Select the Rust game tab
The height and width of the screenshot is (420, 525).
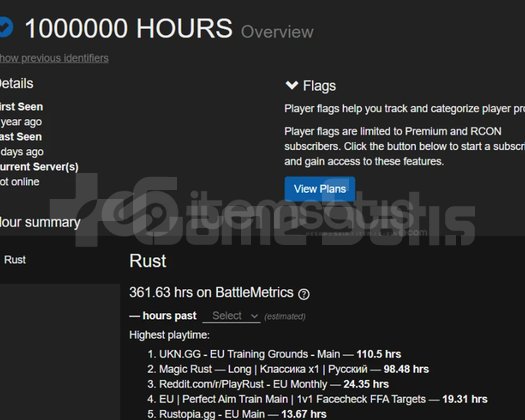coord(15,260)
